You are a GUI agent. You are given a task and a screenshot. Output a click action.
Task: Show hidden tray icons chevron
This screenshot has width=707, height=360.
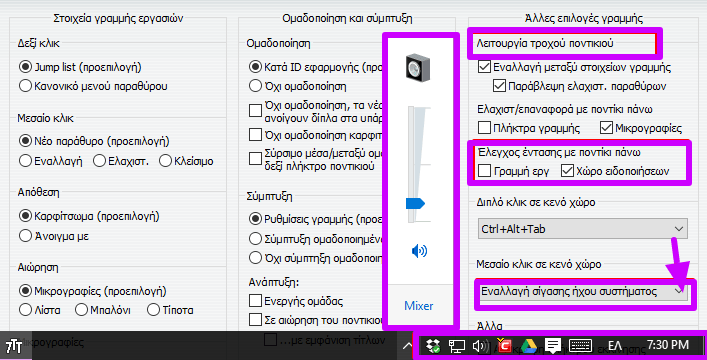(407, 346)
